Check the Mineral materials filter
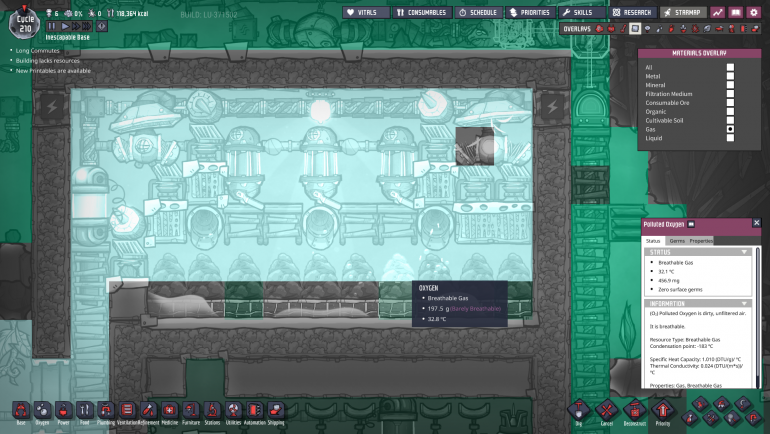 coord(730,85)
